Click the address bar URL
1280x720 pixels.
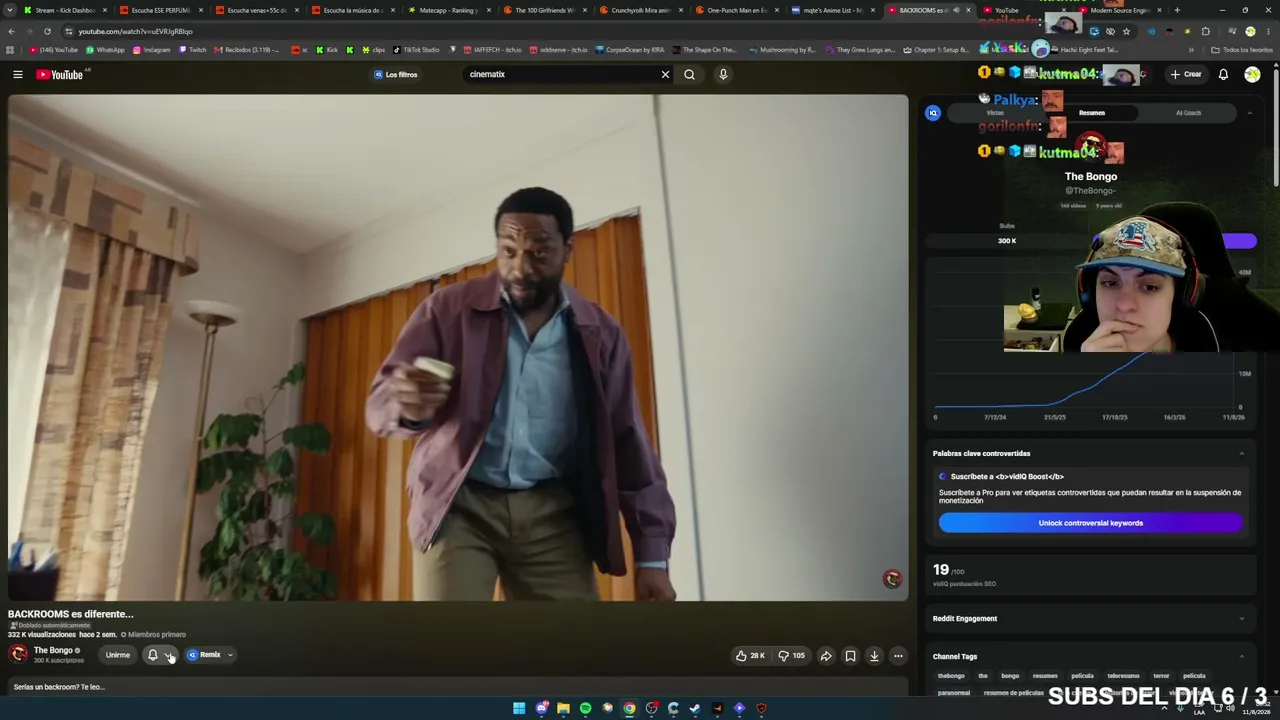point(135,31)
